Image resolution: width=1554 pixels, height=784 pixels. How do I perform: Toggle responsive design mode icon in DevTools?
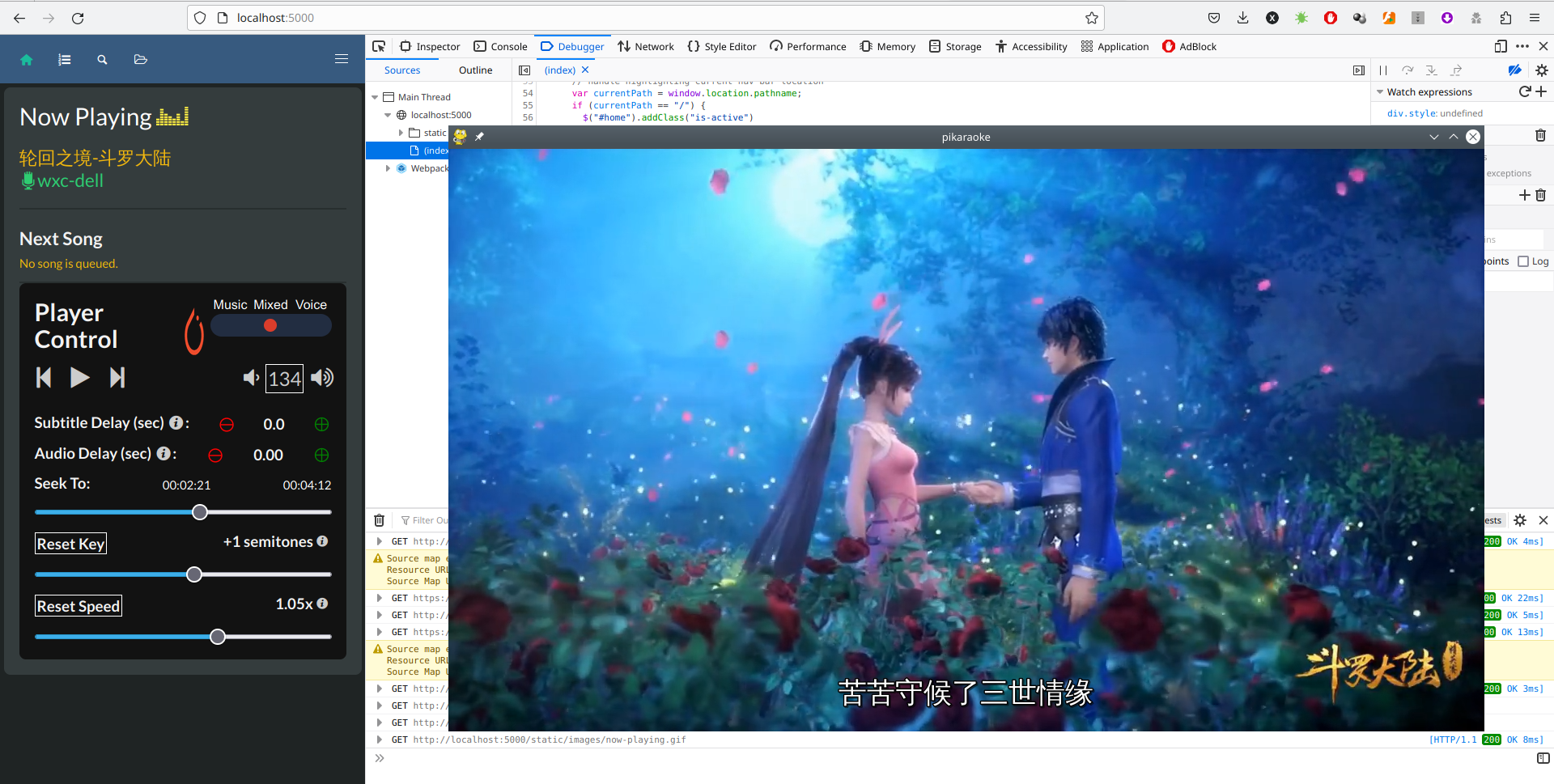1501,46
